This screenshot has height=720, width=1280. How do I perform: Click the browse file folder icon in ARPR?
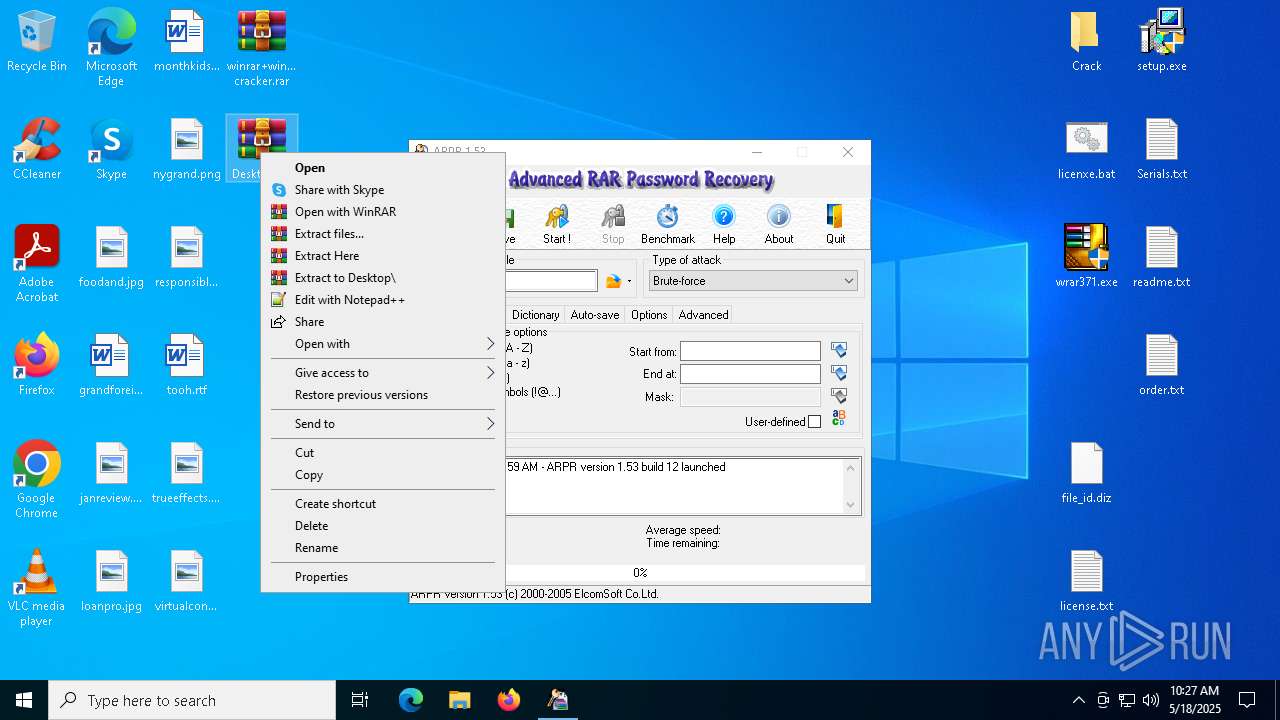click(x=613, y=282)
